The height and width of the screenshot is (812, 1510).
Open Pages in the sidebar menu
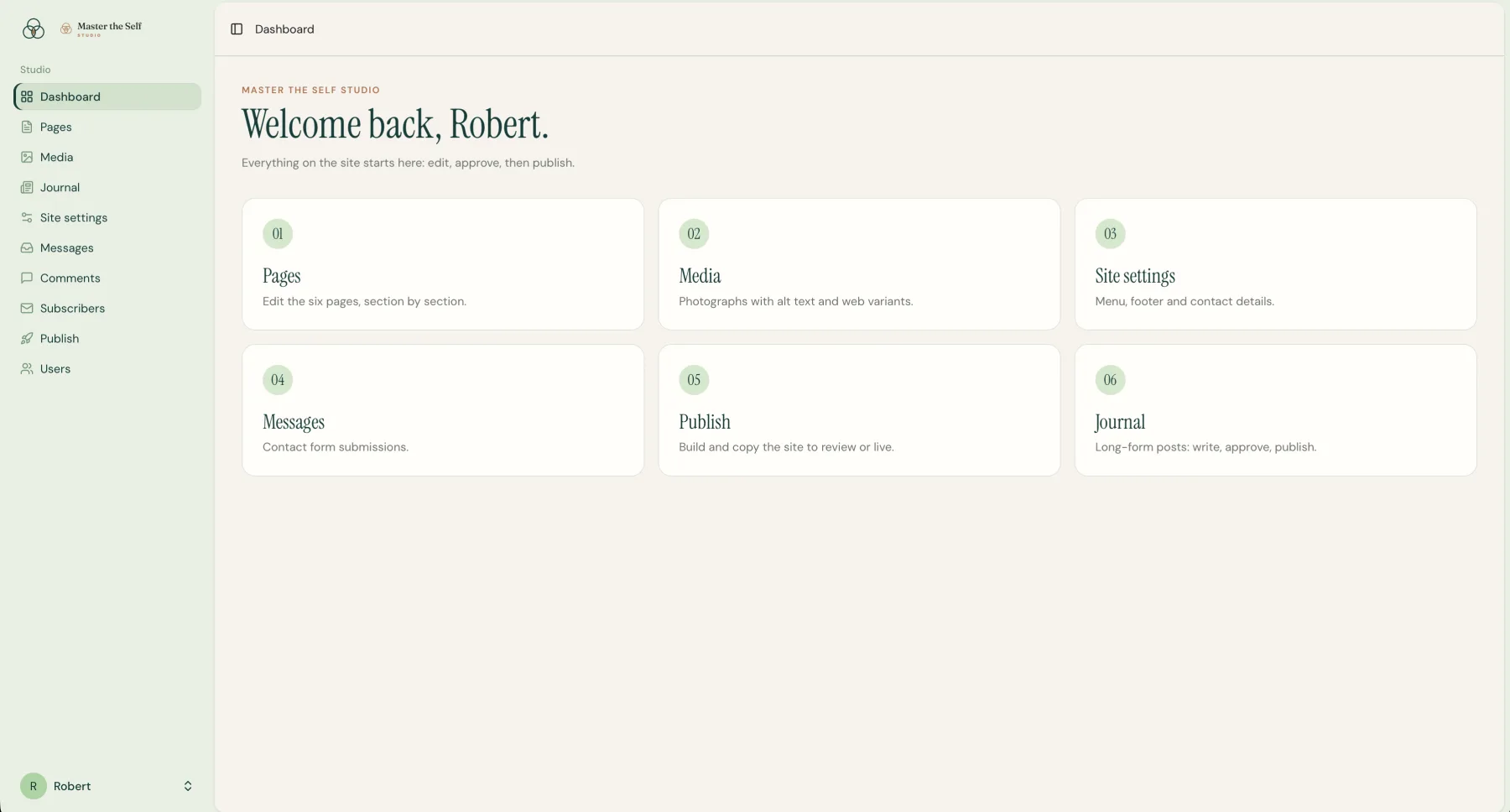(x=107, y=127)
